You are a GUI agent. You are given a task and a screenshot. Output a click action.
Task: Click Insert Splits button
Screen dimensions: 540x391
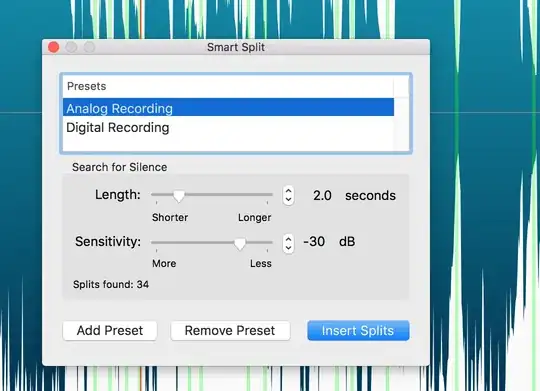[x=358, y=331]
